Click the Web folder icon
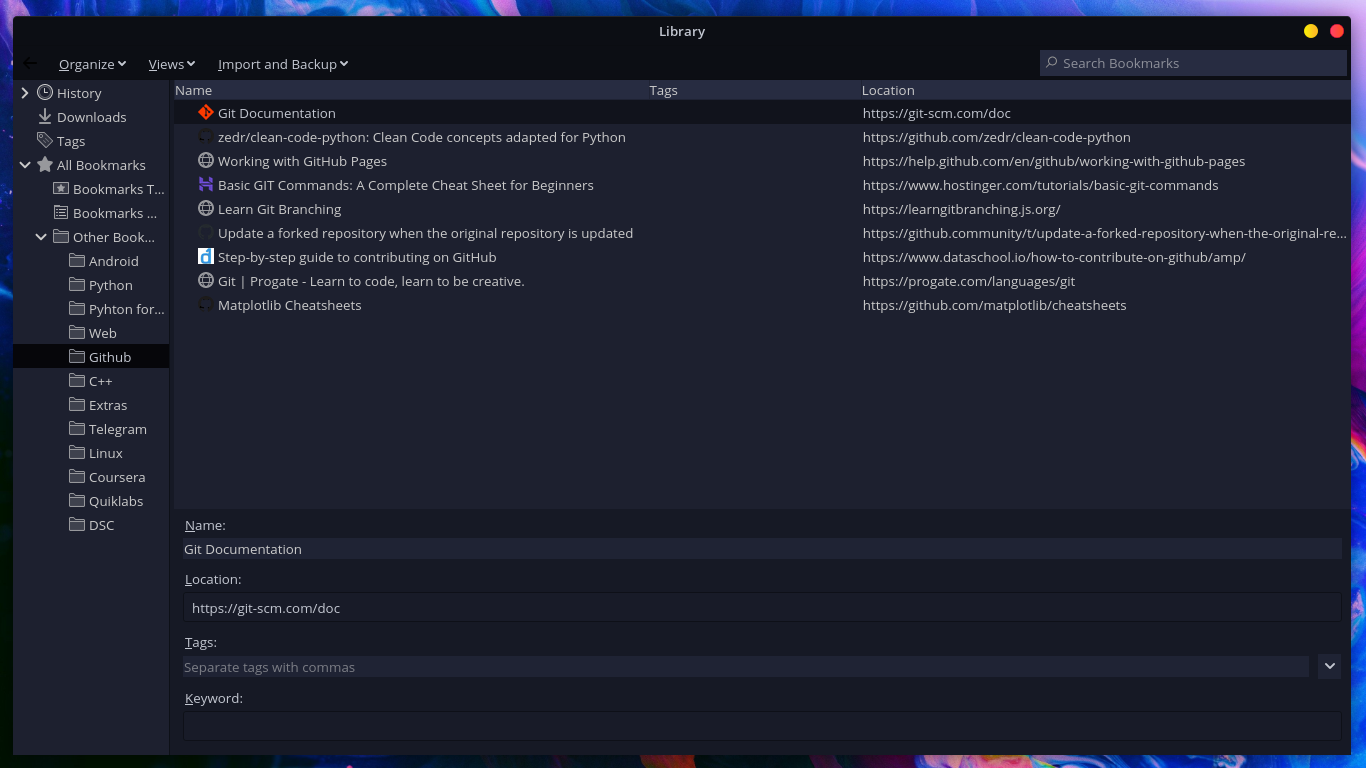Image resolution: width=1366 pixels, height=768 pixels. [x=77, y=333]
